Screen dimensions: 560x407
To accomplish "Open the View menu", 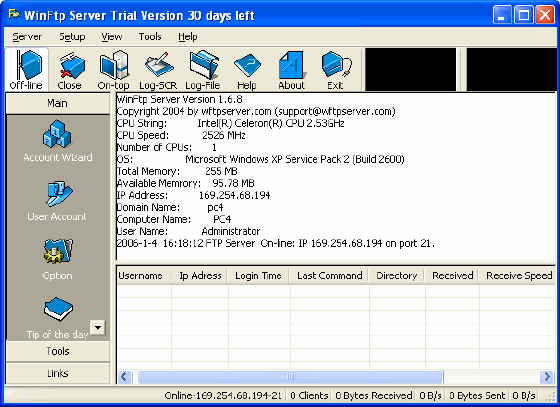I will click(x=111, y=37).
